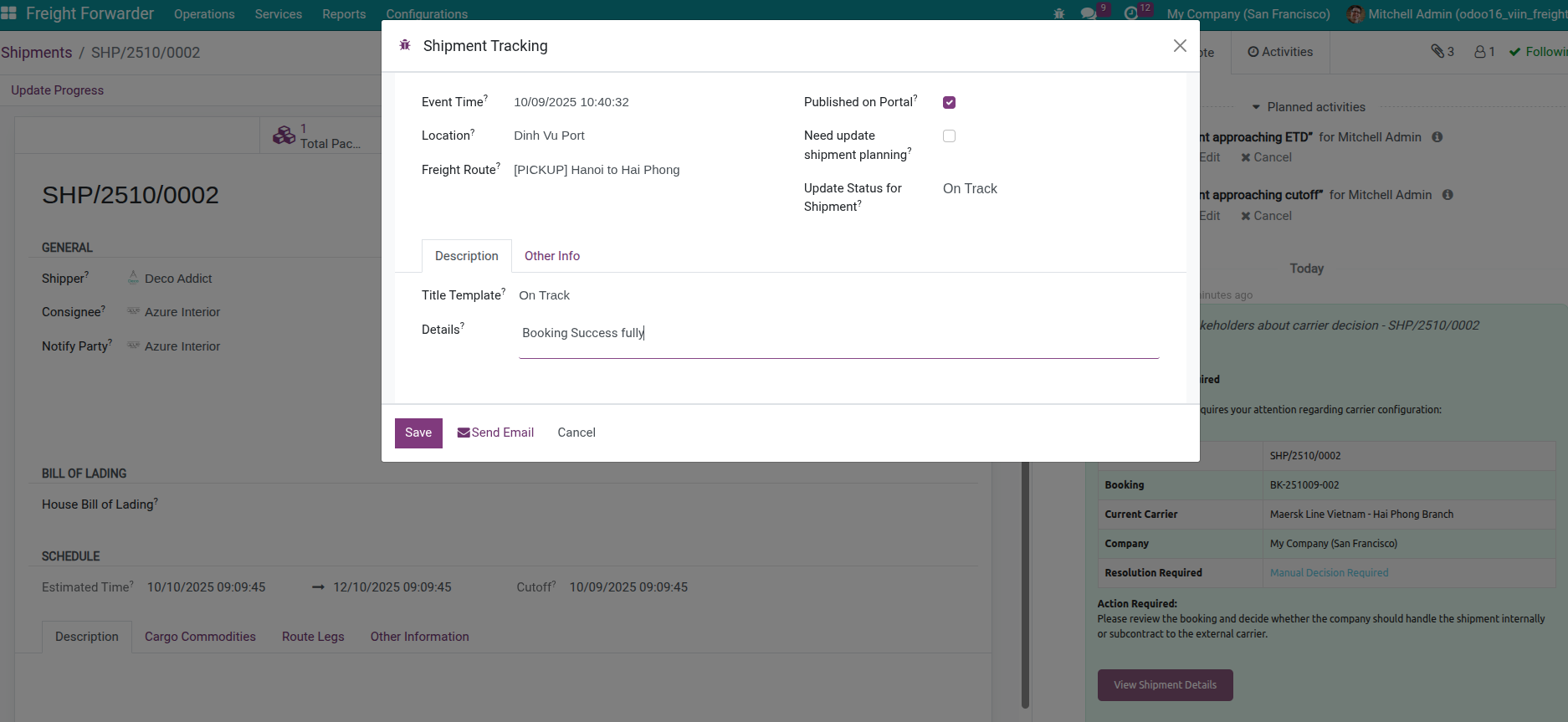This screenshot has width=1568, height=722.
Task: Open the chat messages icon in navbar
Action: [x=1088, y=13]
